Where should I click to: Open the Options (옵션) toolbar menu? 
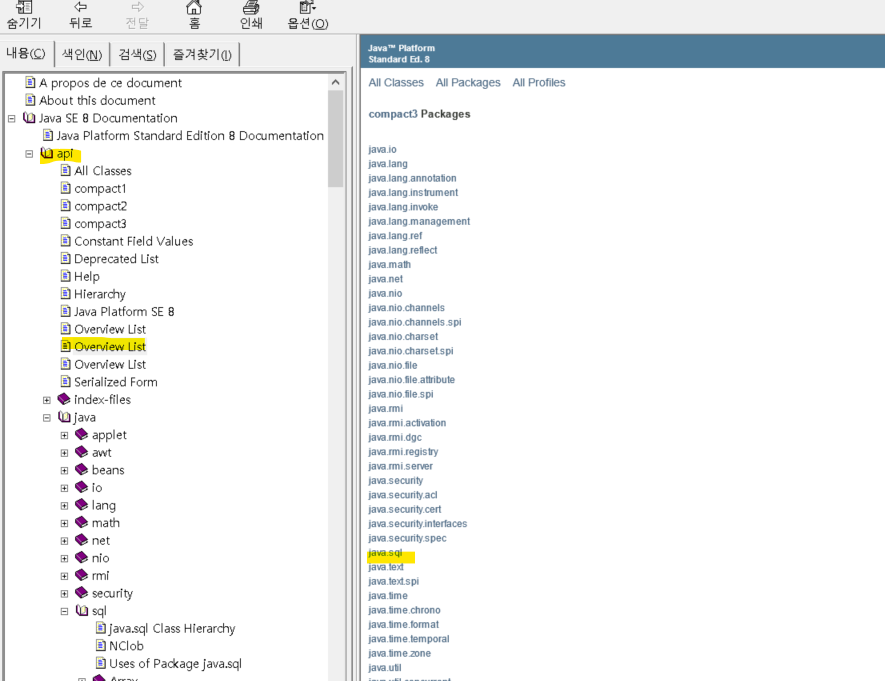[x=308, y=15]
